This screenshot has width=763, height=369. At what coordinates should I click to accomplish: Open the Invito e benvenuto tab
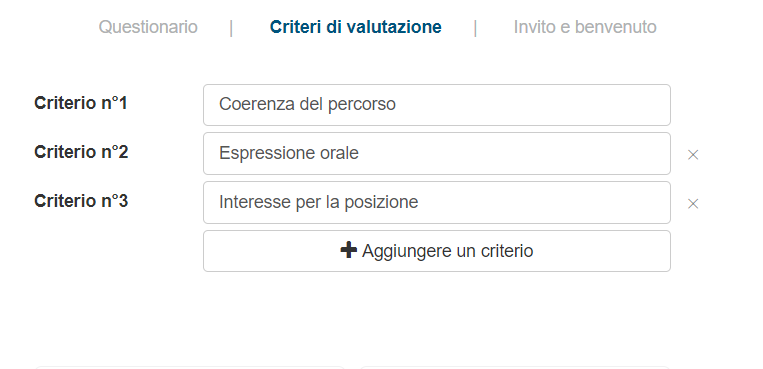(x=585, y=27)
